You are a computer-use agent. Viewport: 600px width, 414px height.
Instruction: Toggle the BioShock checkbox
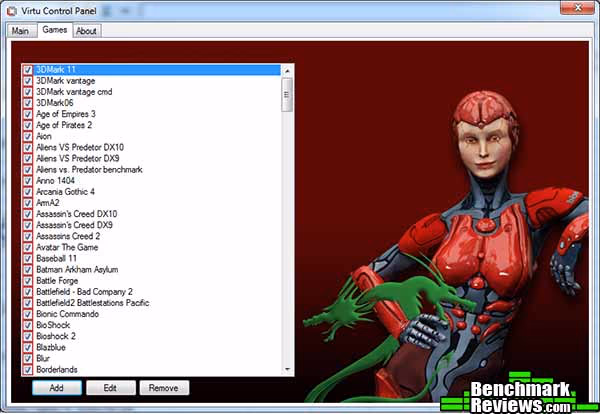click(x=28, y=325)
